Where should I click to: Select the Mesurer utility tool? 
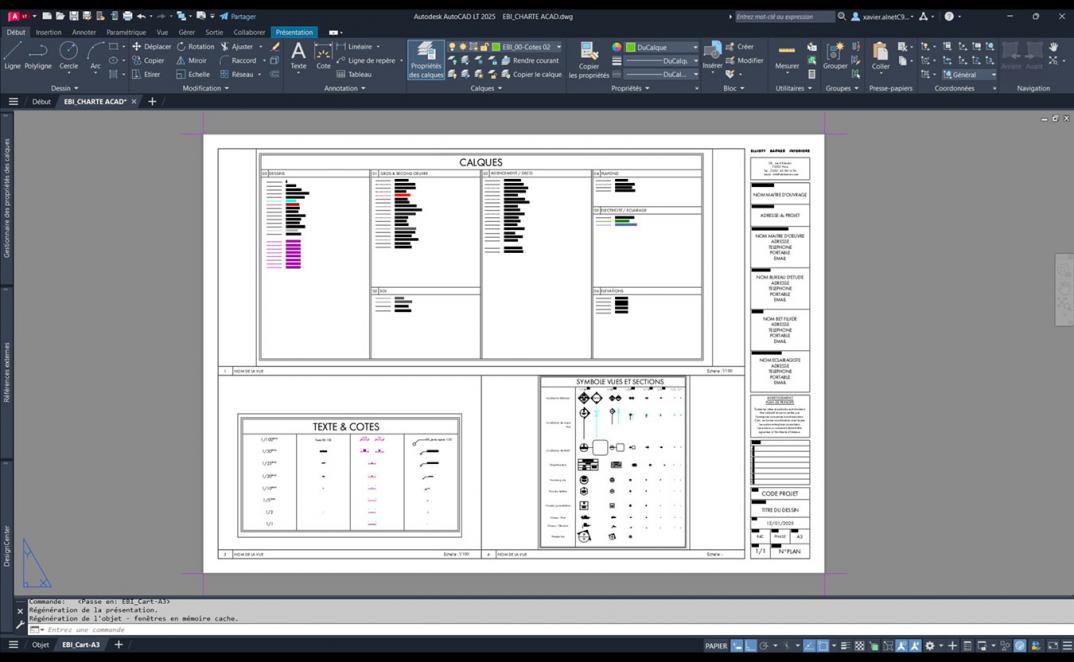[787, 56]
